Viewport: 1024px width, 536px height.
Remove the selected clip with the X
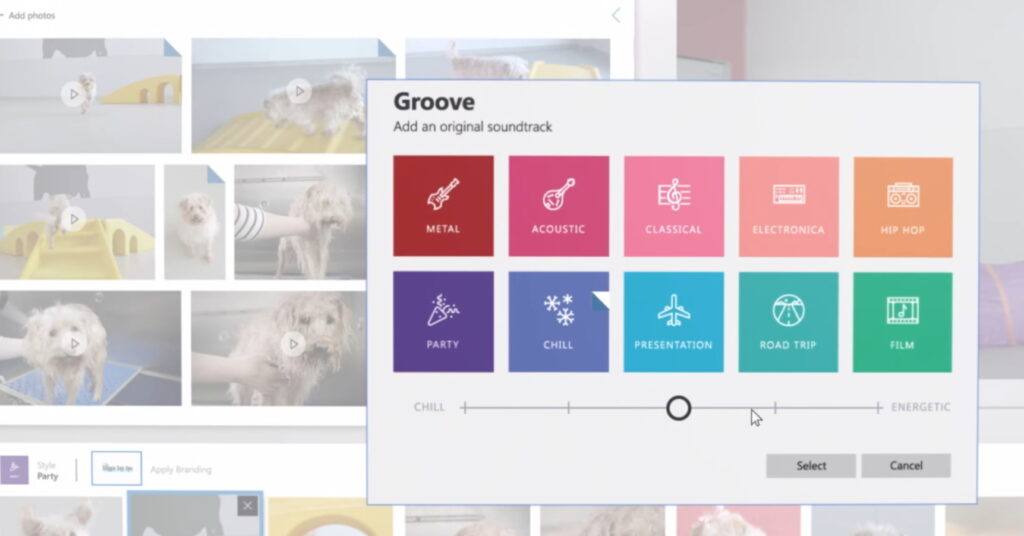tap(248, 505)
